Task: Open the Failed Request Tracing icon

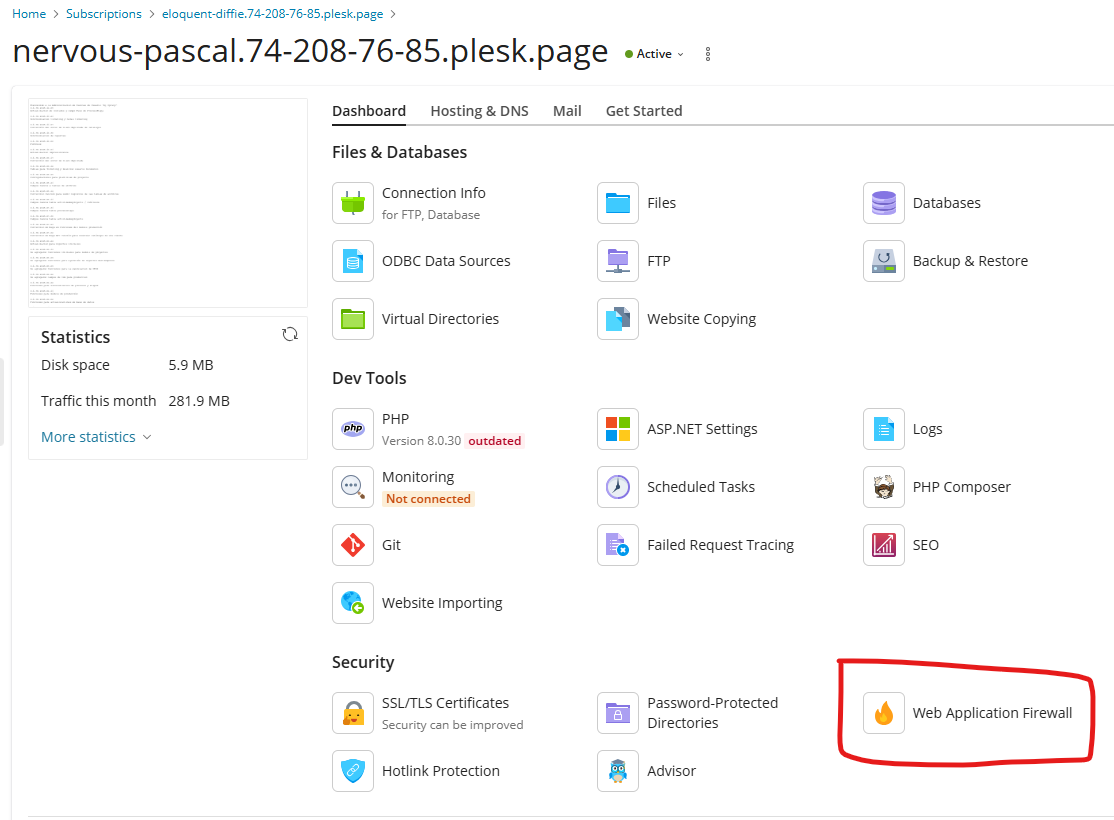Action: (x=617, y=545)
